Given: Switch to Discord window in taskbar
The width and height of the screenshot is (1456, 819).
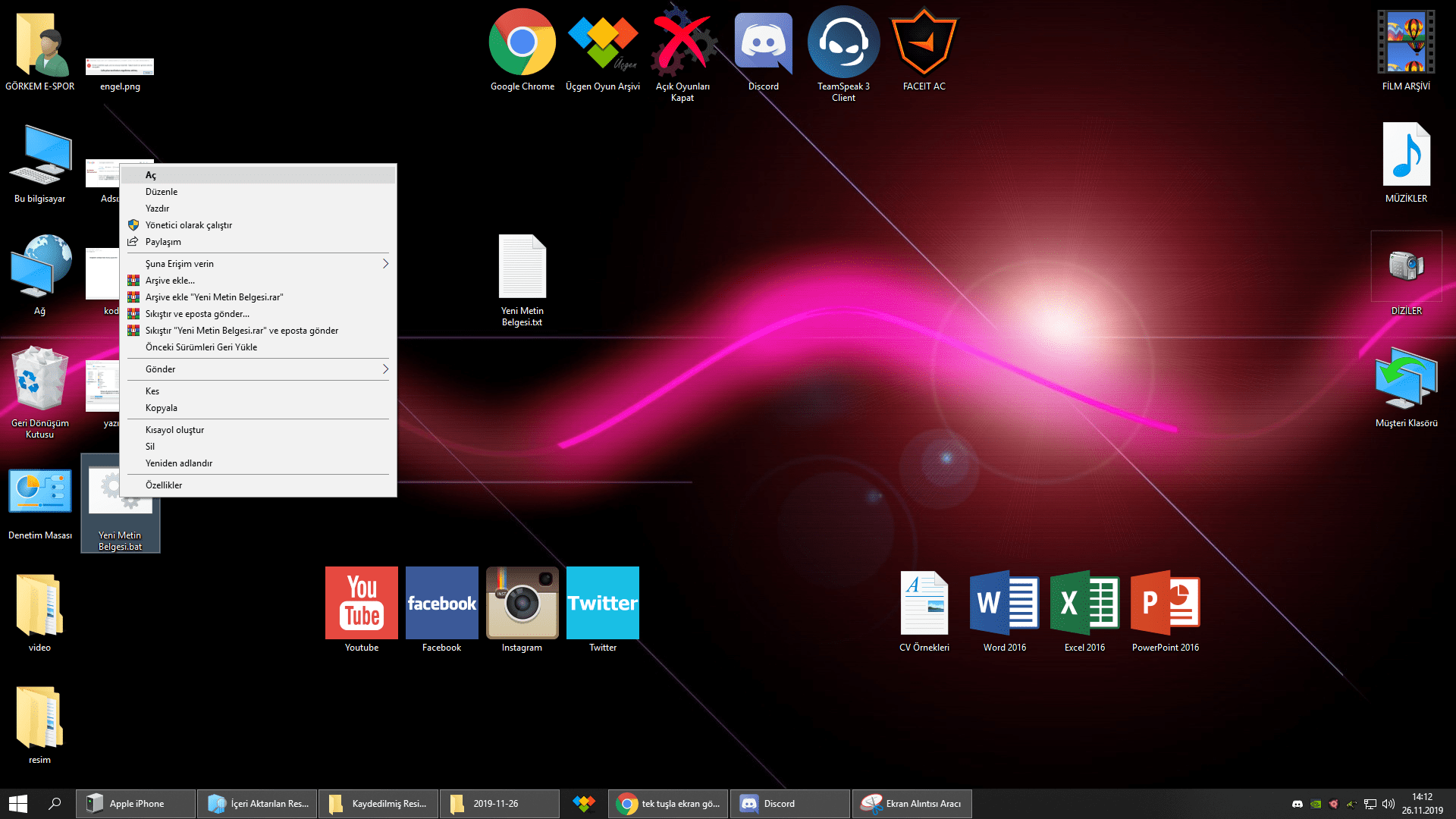Looking at the screenshot, I should [790, 804].
